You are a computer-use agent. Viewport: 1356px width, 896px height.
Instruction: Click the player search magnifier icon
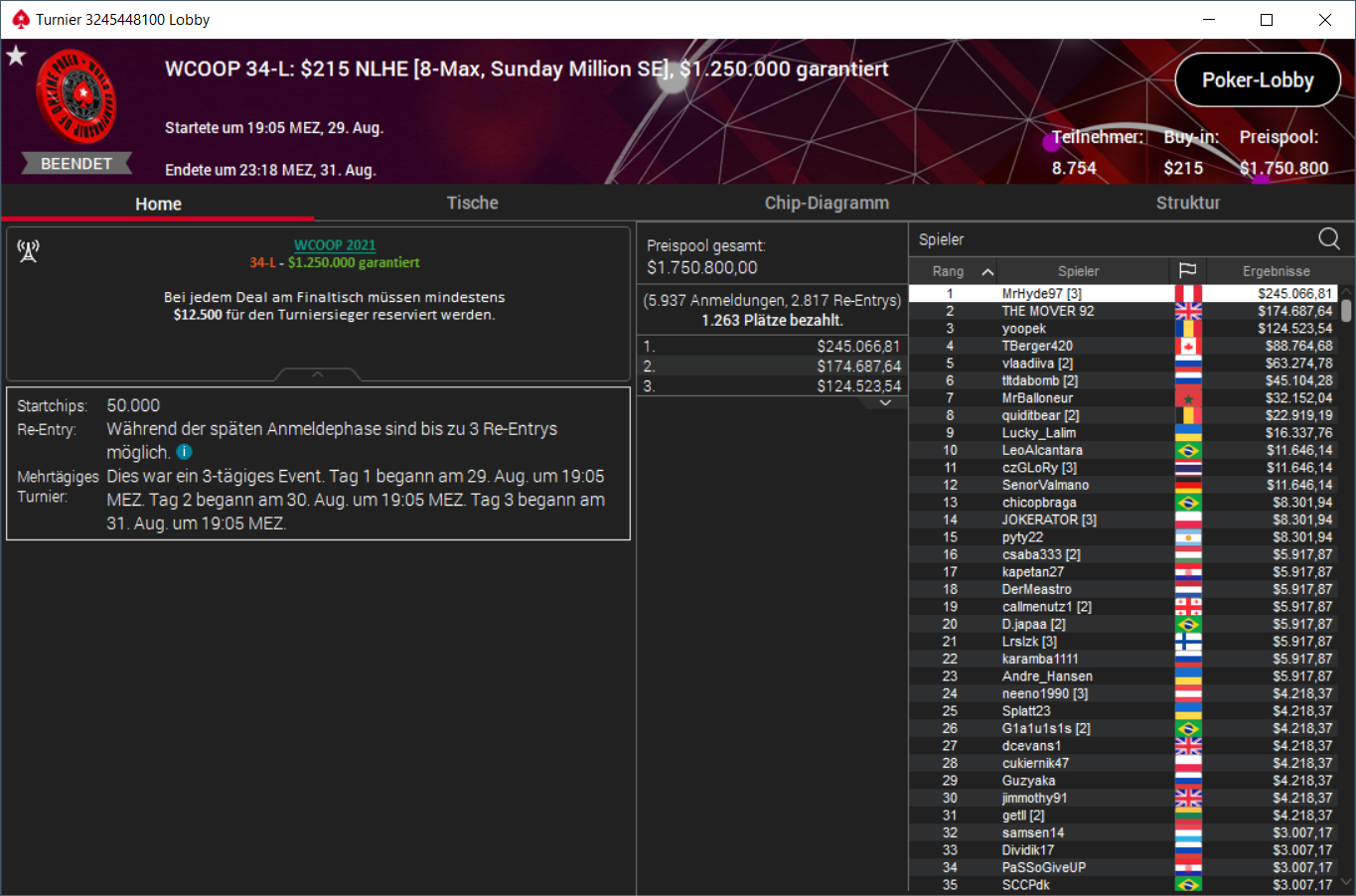tap(1328, 238)
